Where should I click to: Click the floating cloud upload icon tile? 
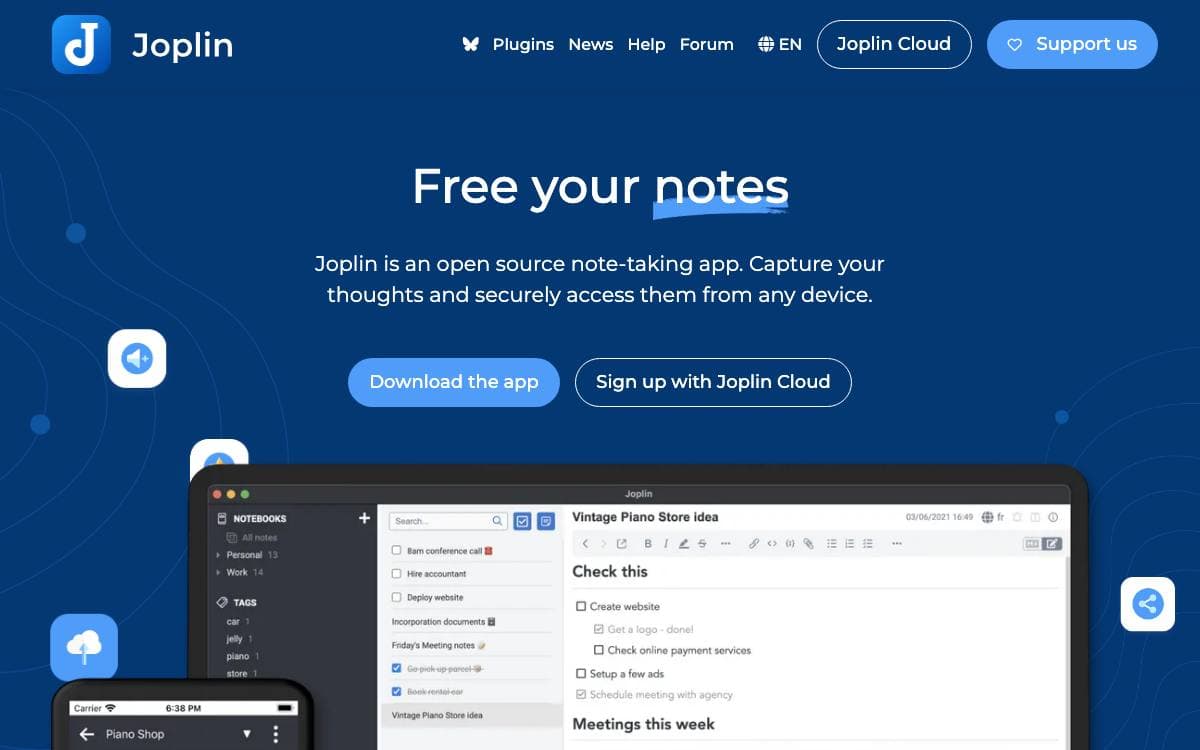[x=84, y=647]
